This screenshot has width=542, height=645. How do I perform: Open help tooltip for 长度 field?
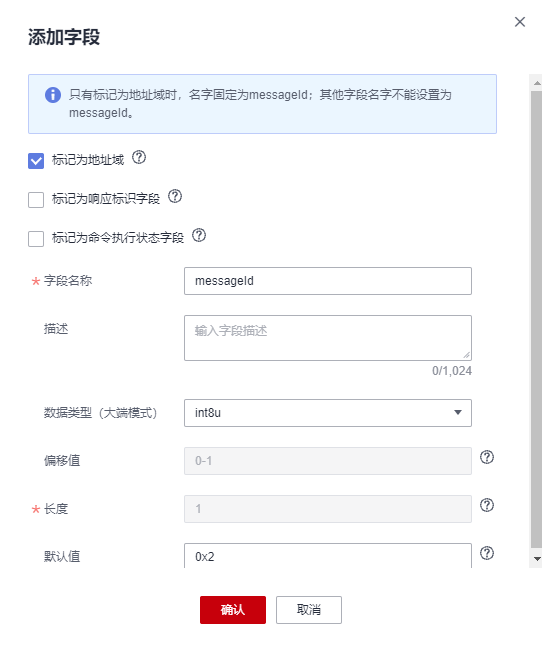[487, 505]
